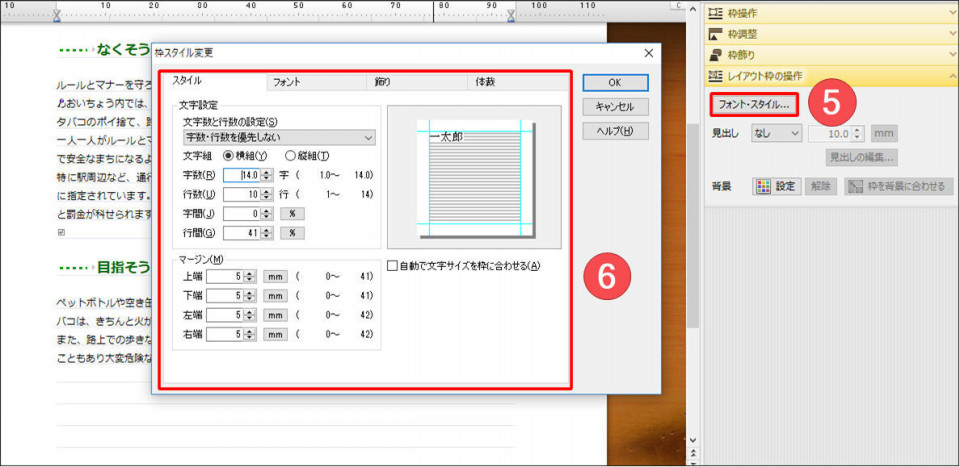
Task: Click the ヘルプ(H) button
Action: click(x=615, y=130)
